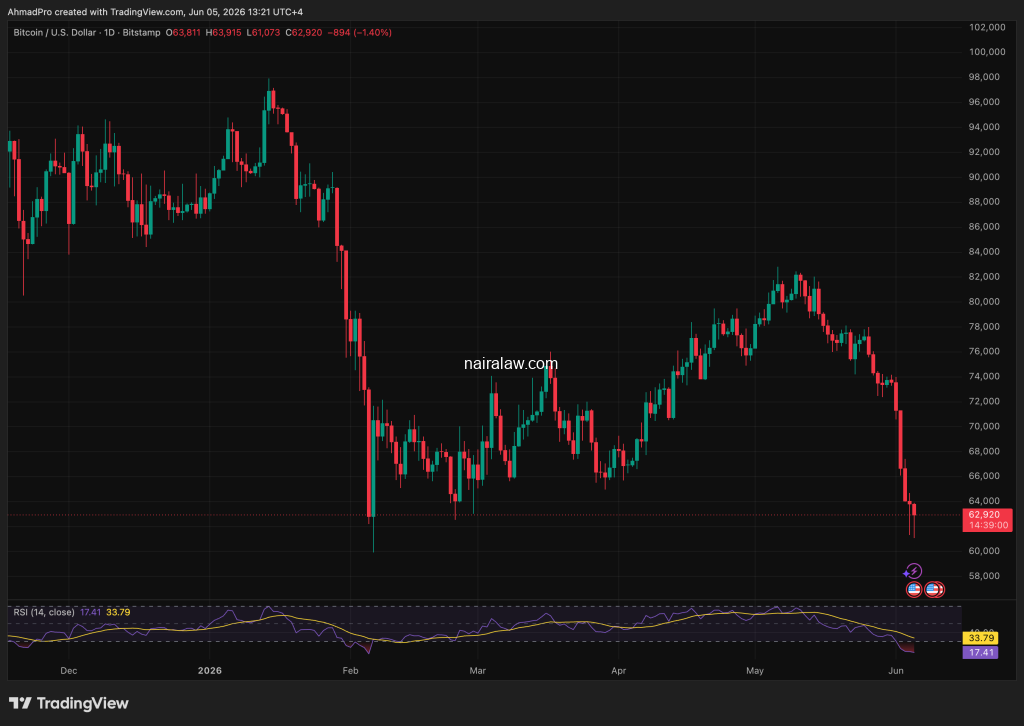
Task: Click the AhmadPro created with TradingView.com header
Action: click(155, 12)
